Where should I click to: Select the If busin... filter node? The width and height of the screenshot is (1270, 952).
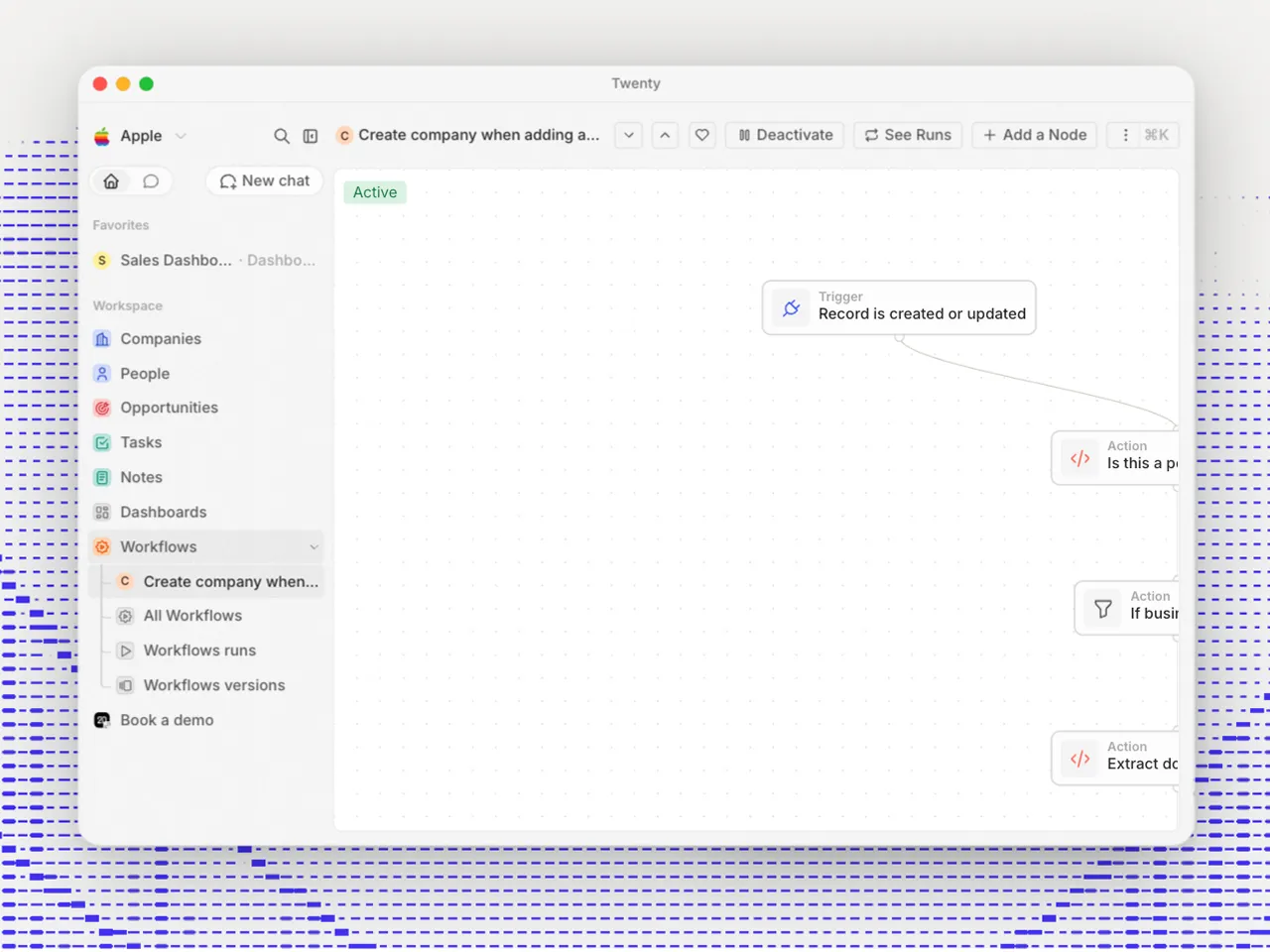tap(1127, 608)
